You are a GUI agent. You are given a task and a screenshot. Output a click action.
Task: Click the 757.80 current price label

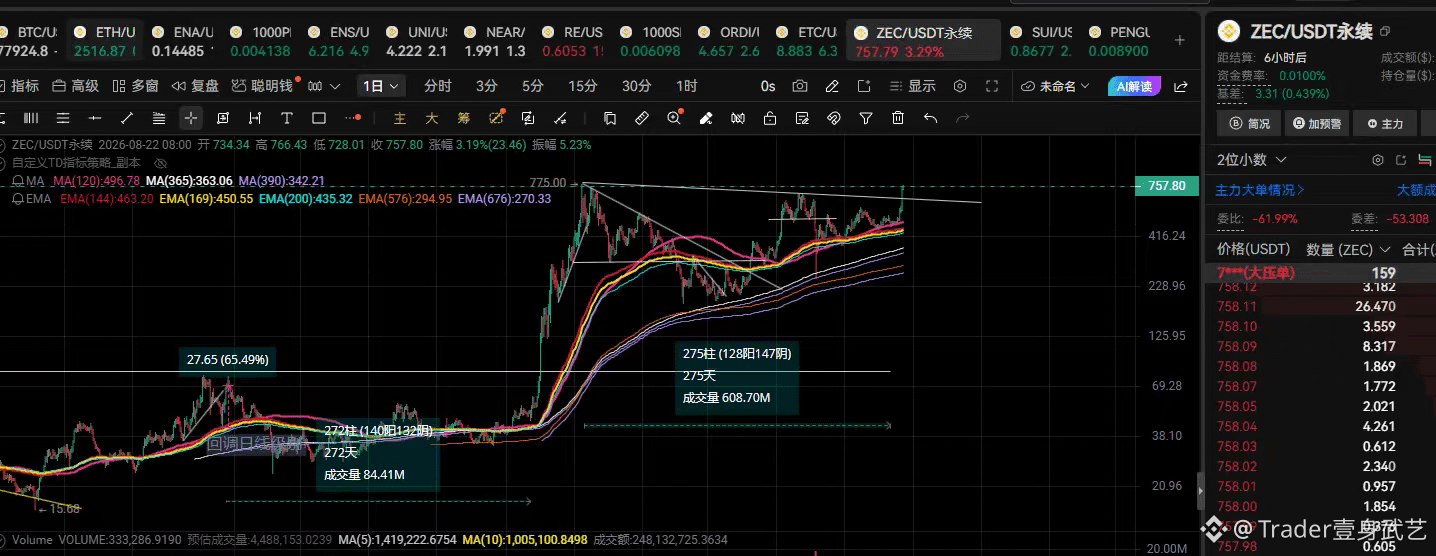(x=1167, y=186)
